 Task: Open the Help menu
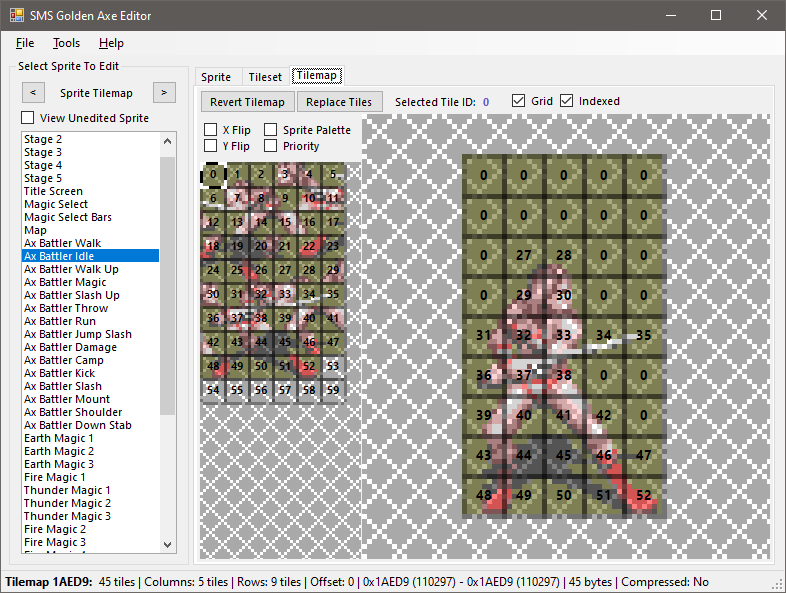click(x=111, y=43)
